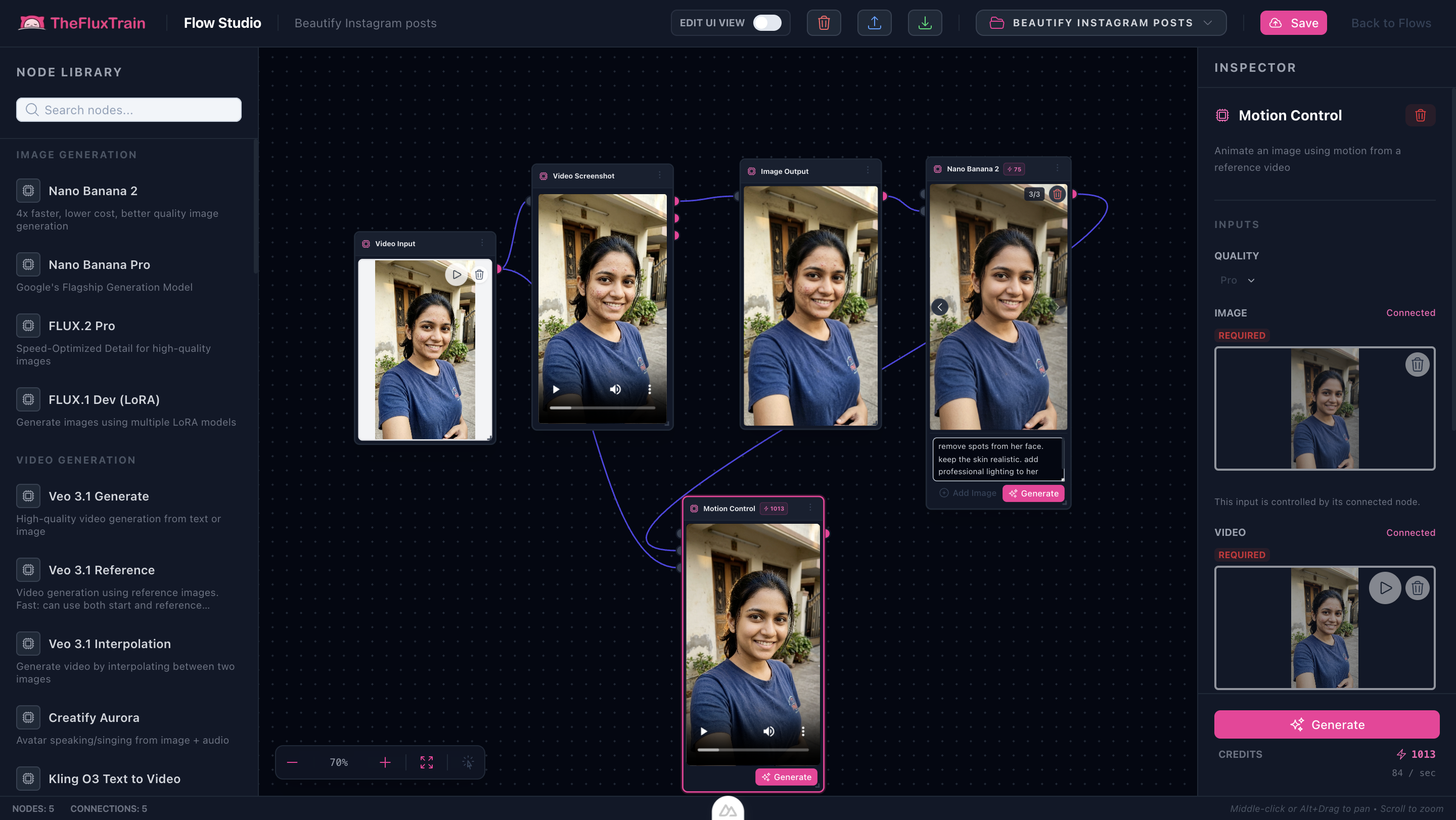
Task: Add Nano Banana 2 node from library
Action: (129, 205)
